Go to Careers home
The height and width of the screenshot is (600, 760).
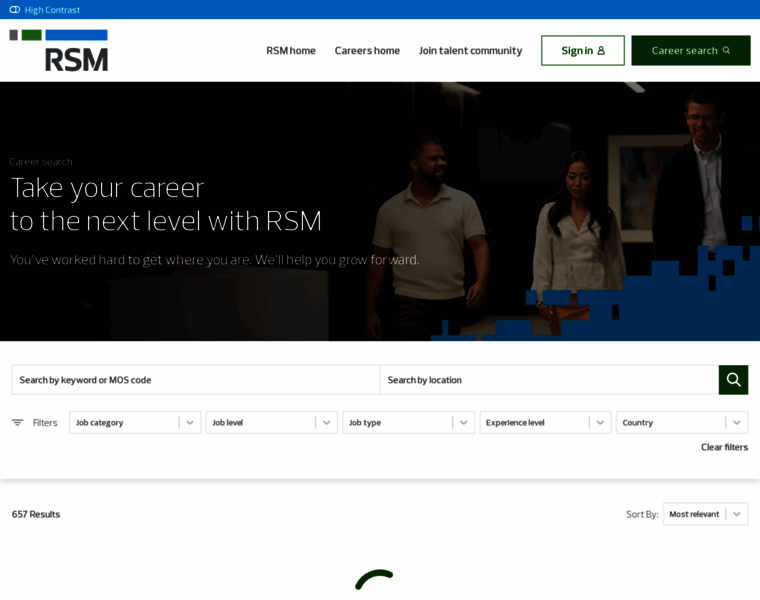pyautogui.click(x=367, y=50)
